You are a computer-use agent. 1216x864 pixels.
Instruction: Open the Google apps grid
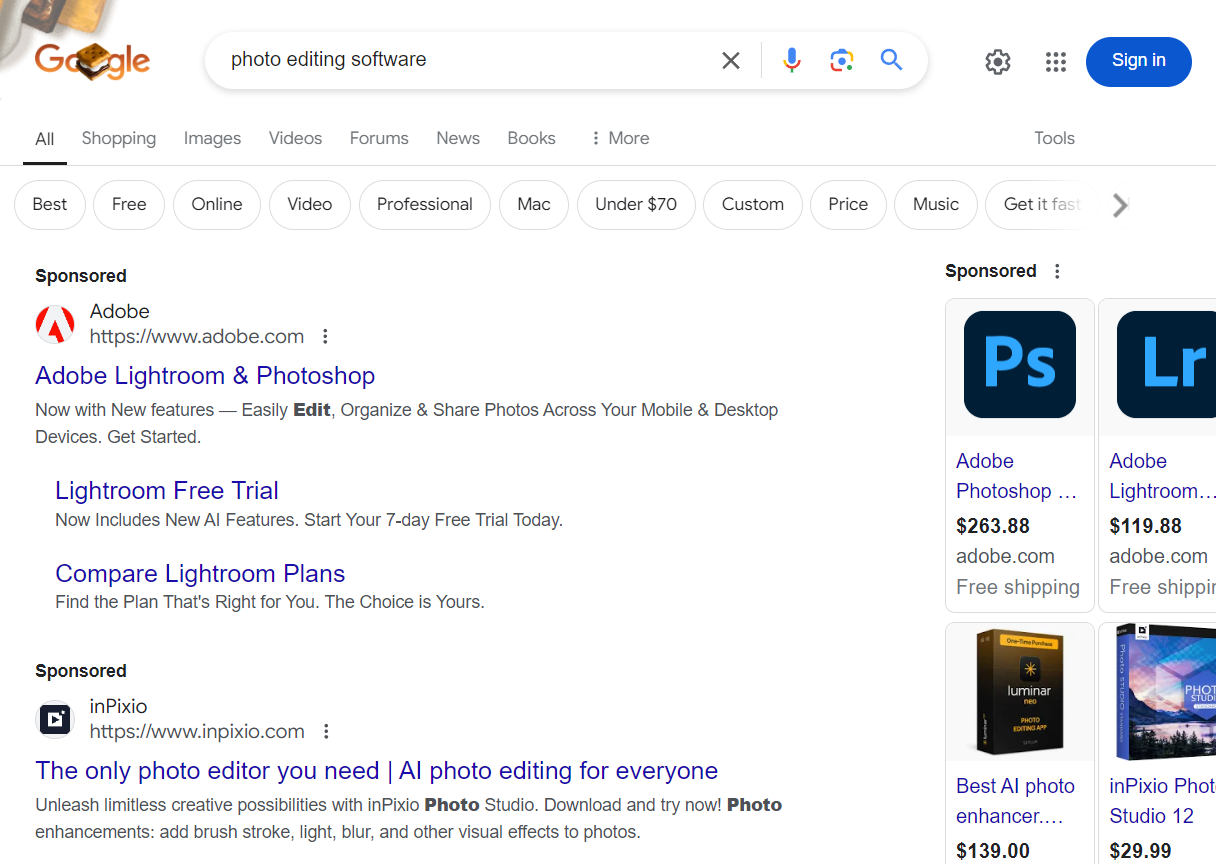tap(1056, 62)
